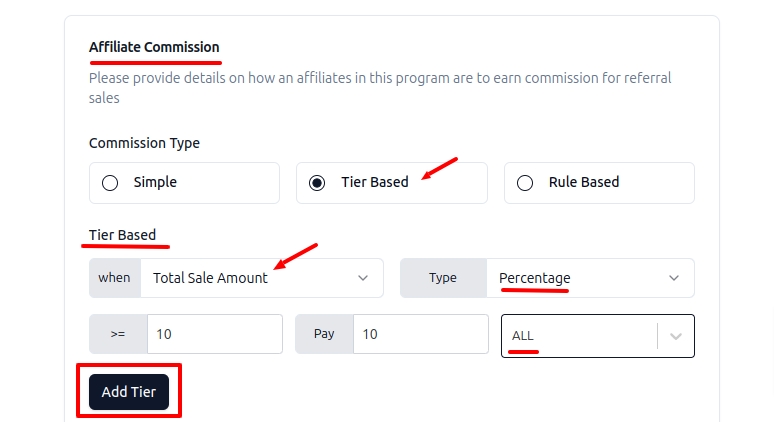Image resolution: width=774 pixels, height=422 pixels.
Task: Click the chevron arrow in the Percentage dropdown
Action: point(674,278)
